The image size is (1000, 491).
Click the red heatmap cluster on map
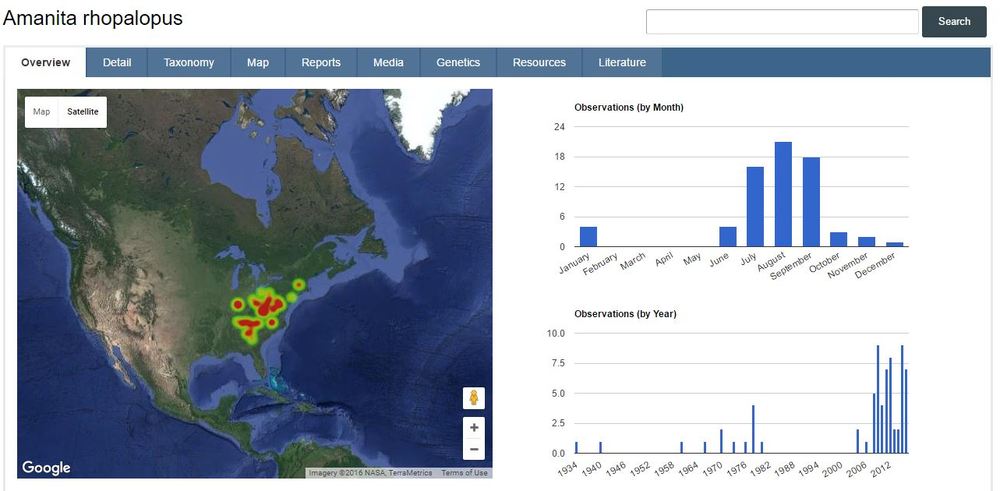tap(265, 309)
